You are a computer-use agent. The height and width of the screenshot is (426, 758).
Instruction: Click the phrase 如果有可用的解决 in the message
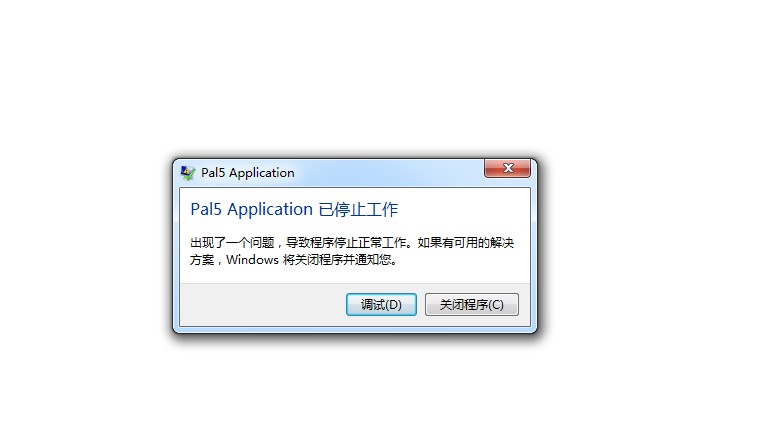point(466,242)
